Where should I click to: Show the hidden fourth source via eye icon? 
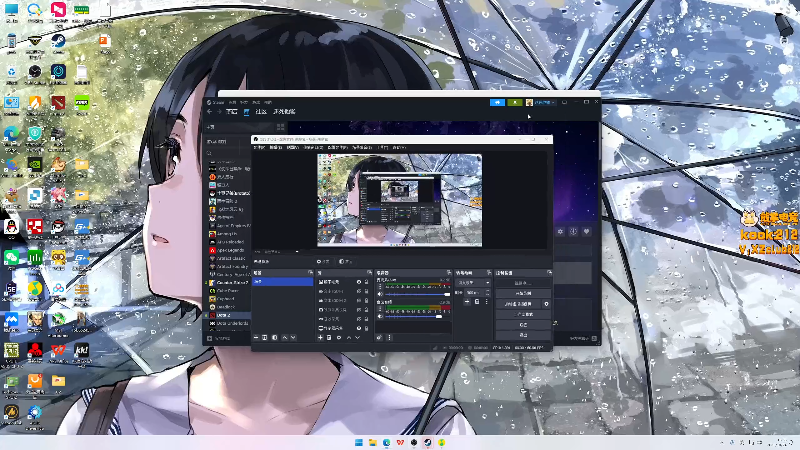point(359,310)
